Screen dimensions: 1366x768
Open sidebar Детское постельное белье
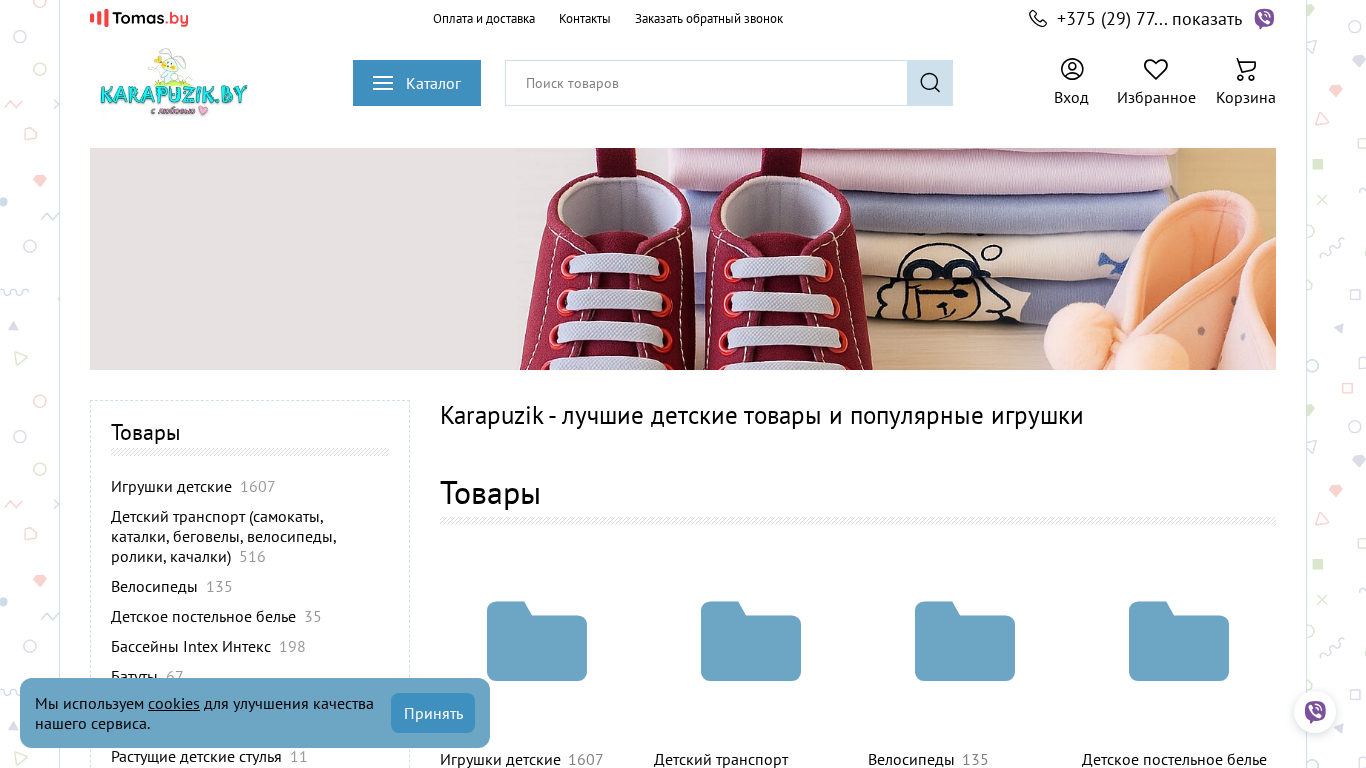203,617
